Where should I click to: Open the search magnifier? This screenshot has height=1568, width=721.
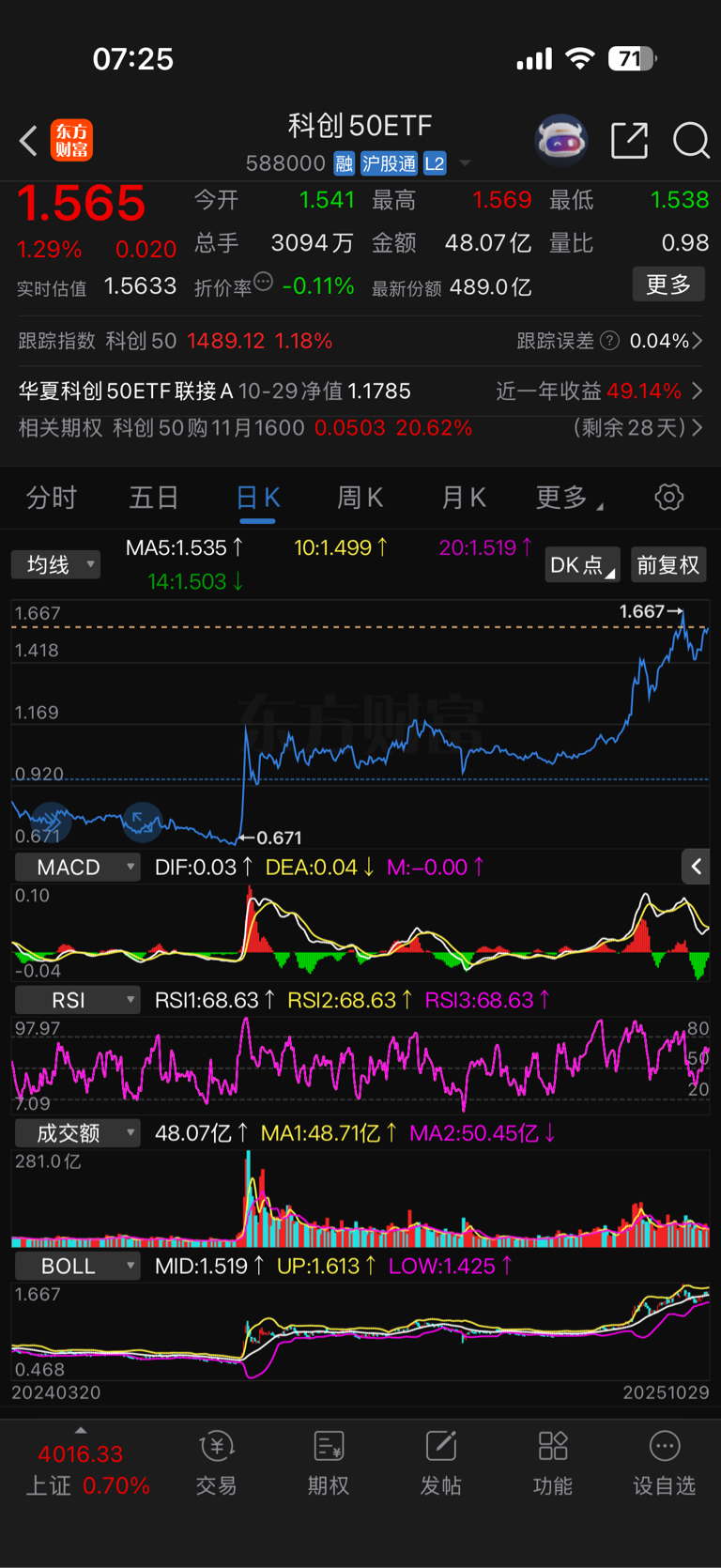(x=692, y=141)
